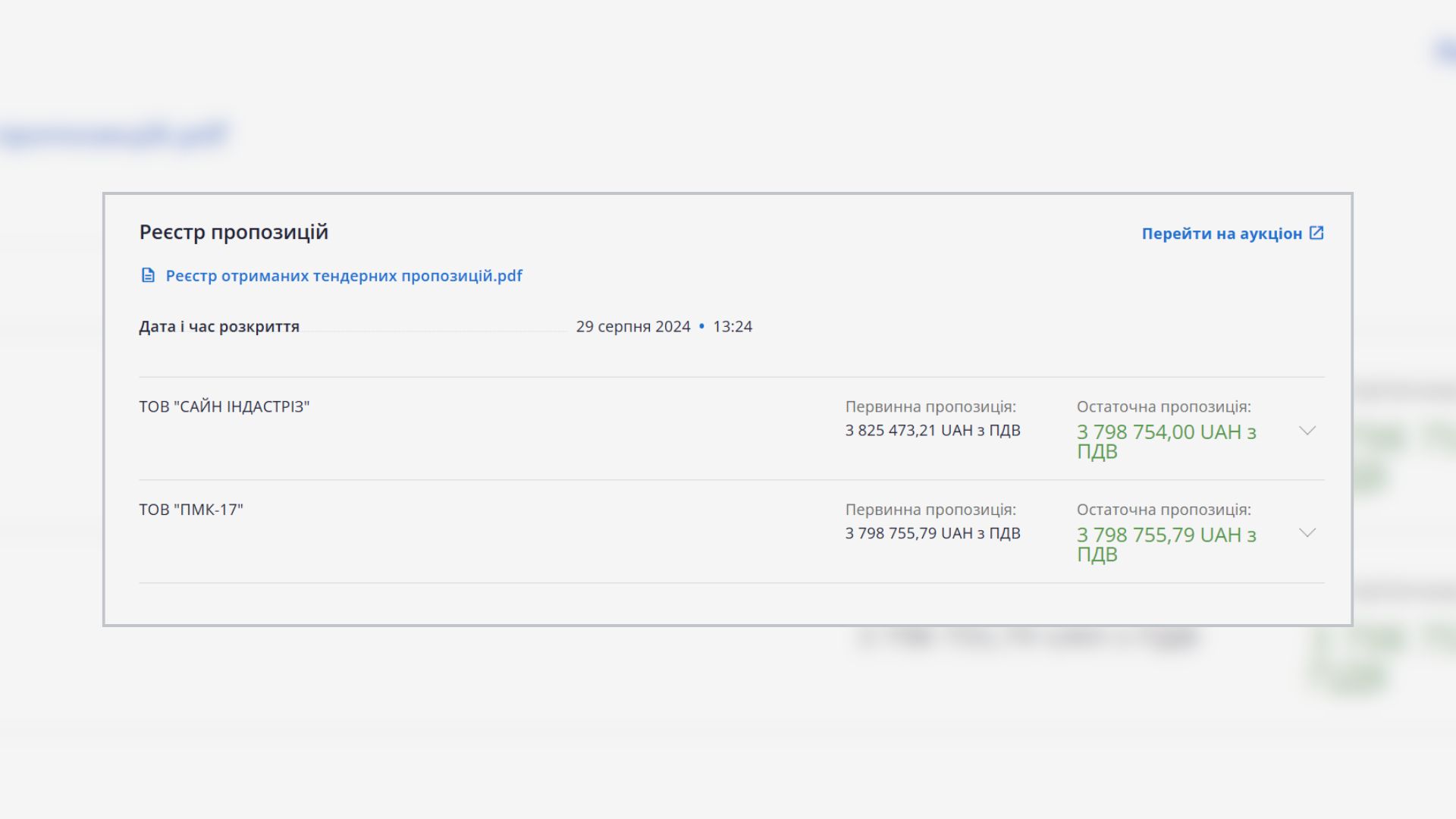Click the Реєстр пропозицій heading

click(234, 232)
